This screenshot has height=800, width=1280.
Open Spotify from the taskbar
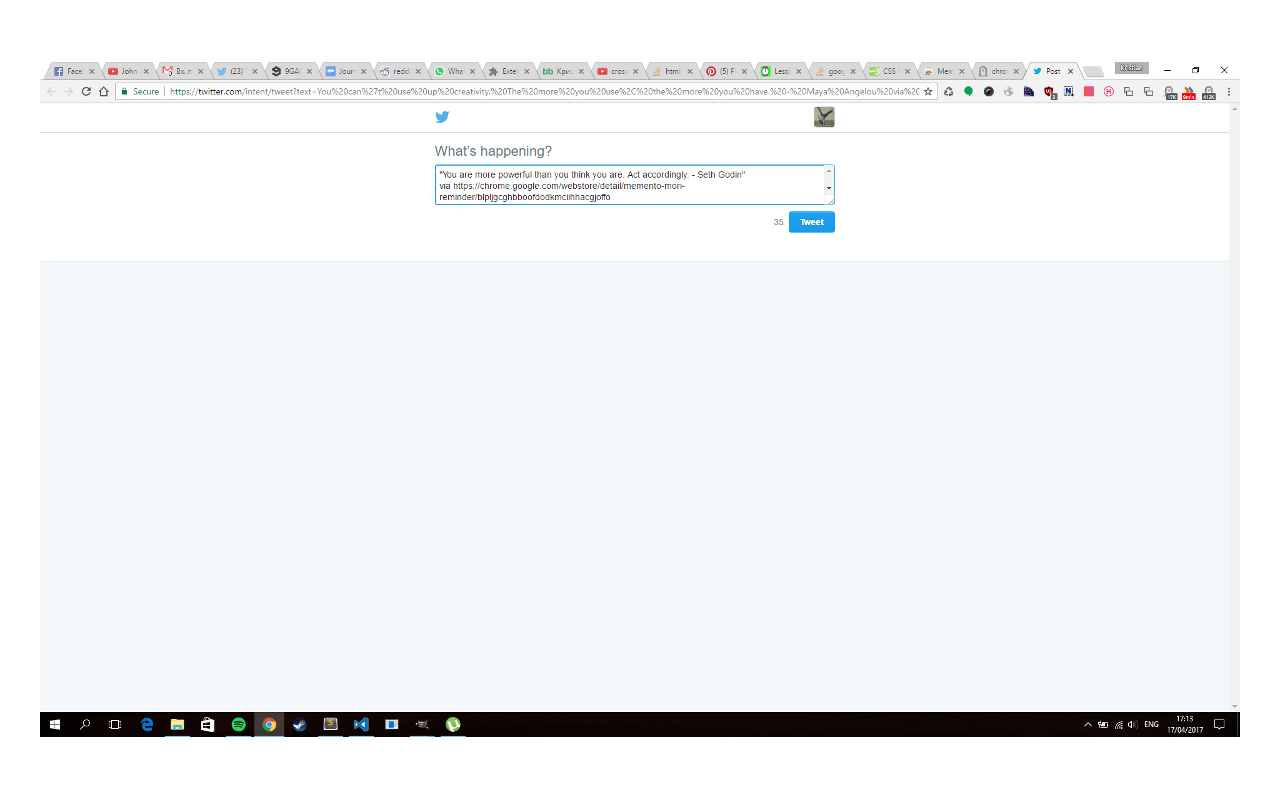click(x=238, y=724)
